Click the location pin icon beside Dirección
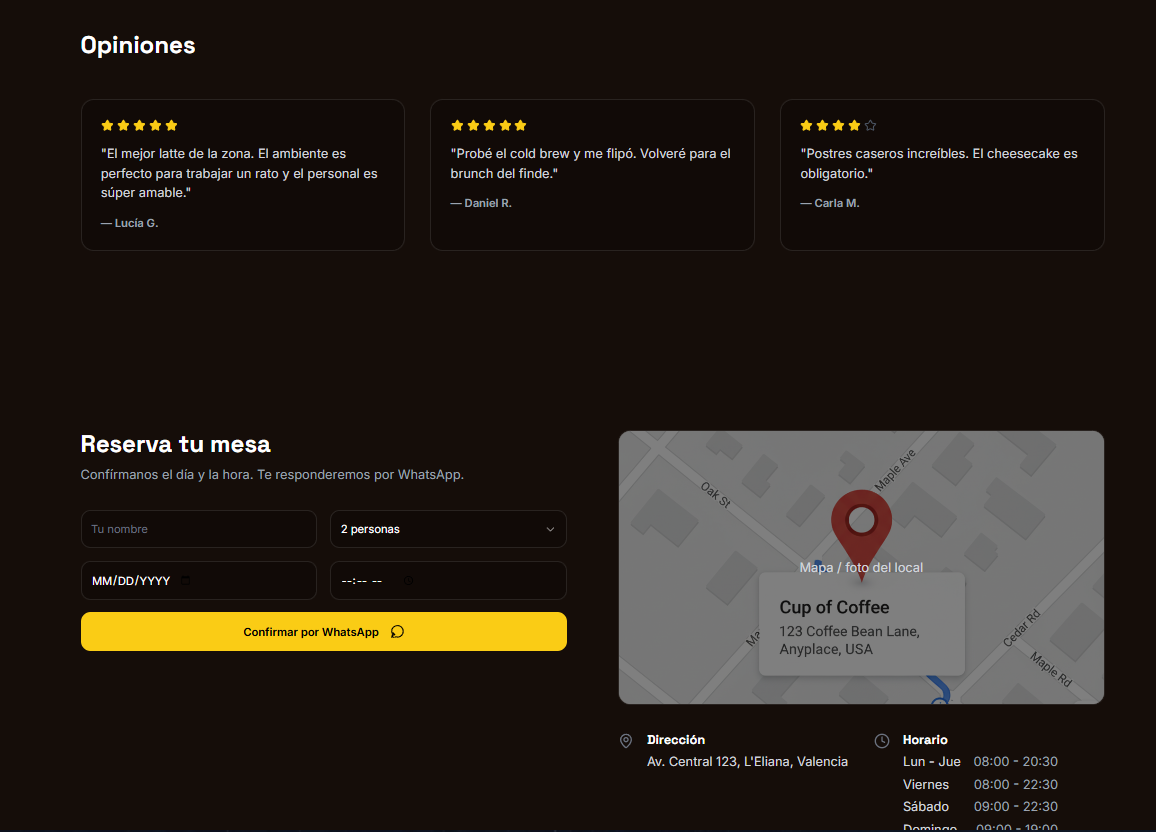 point(626,741)
